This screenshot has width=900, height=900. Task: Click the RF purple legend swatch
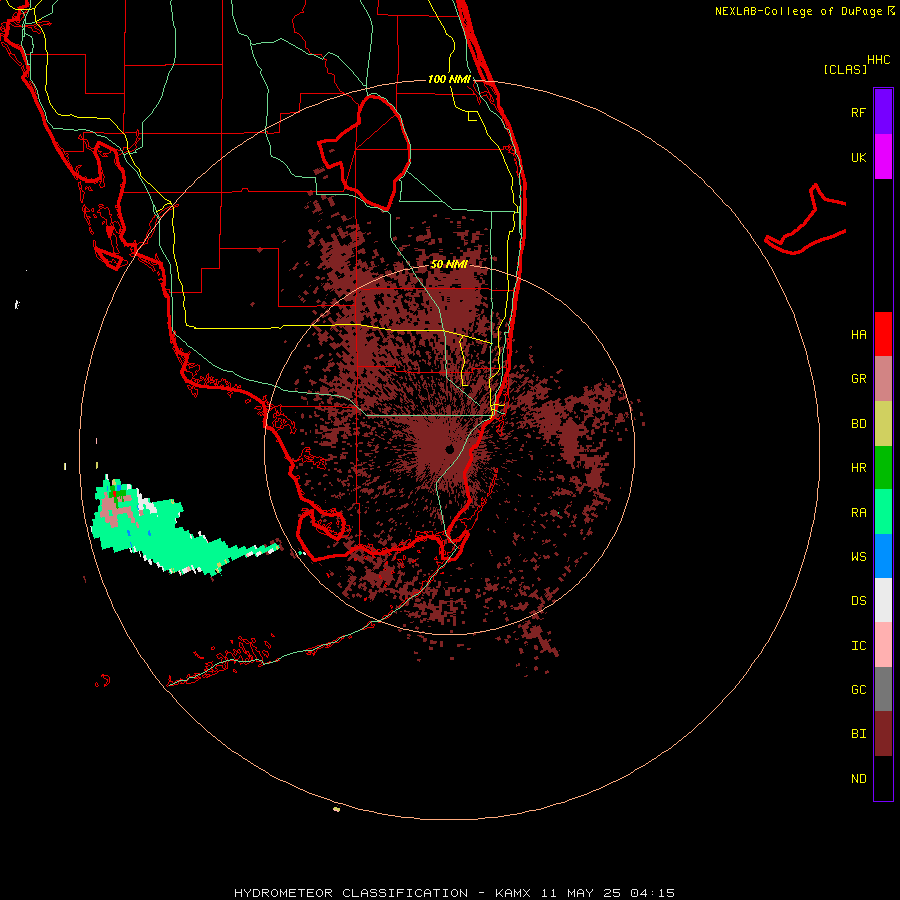click(x=883, y=112)
